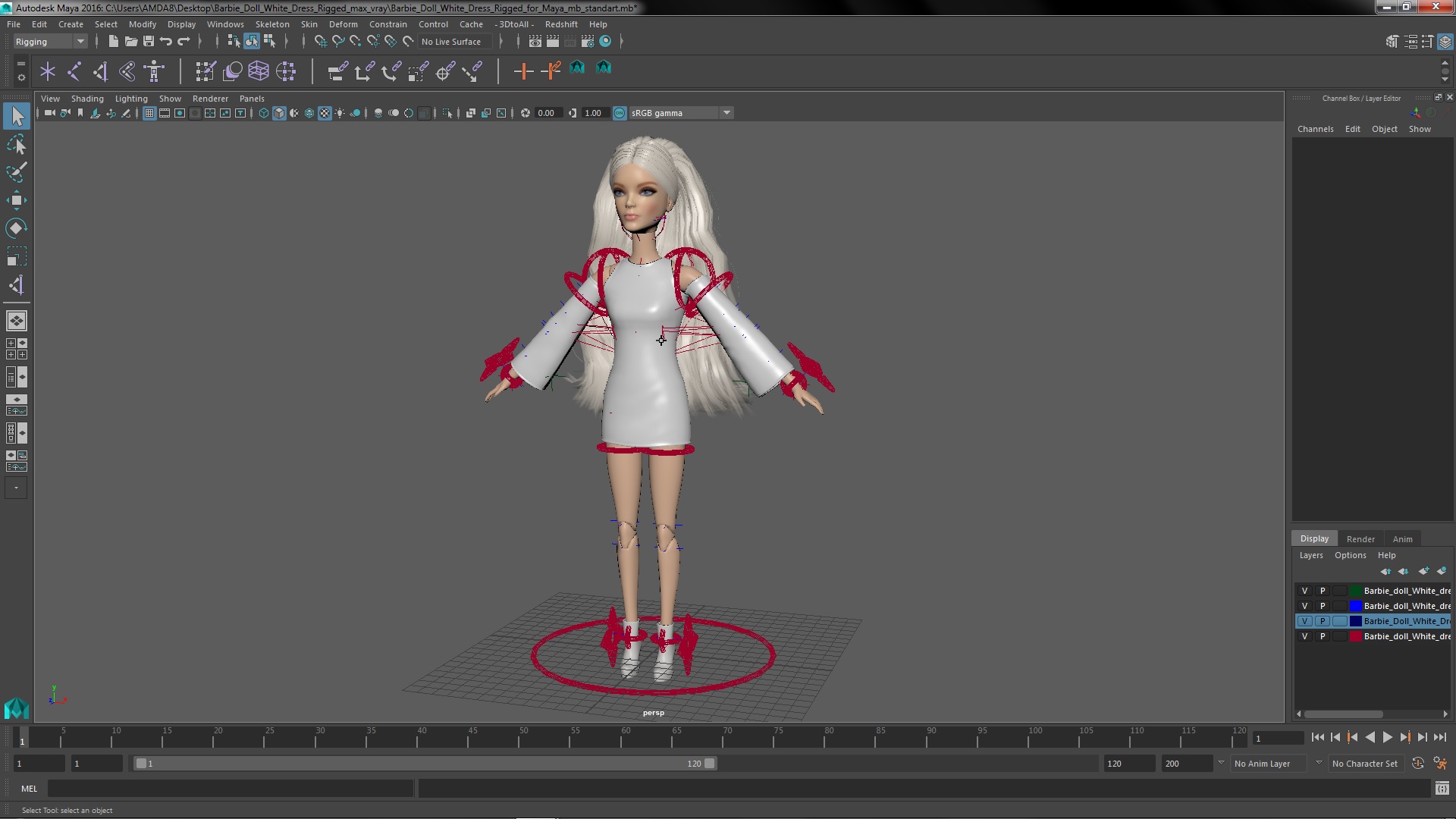1456x819 pixels.
Task: Click the orange Set Key icon
Action: [x=523, y=71]
